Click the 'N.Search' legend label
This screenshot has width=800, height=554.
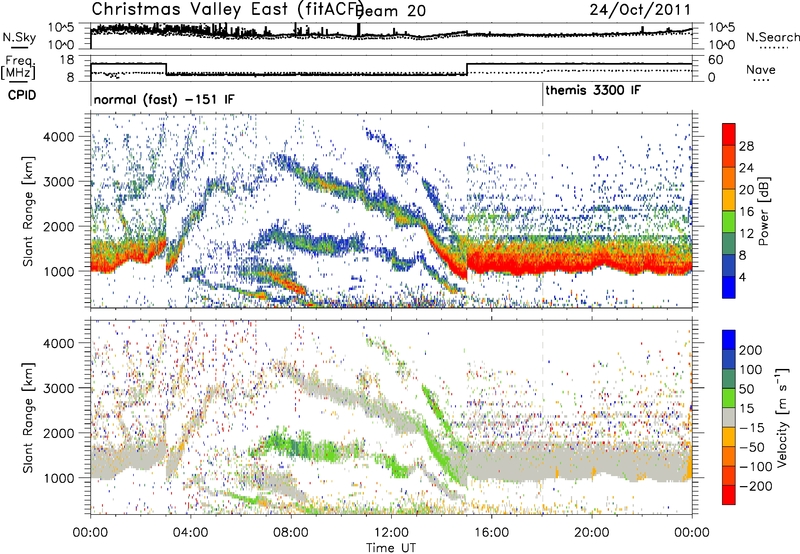tap(772, 37)
